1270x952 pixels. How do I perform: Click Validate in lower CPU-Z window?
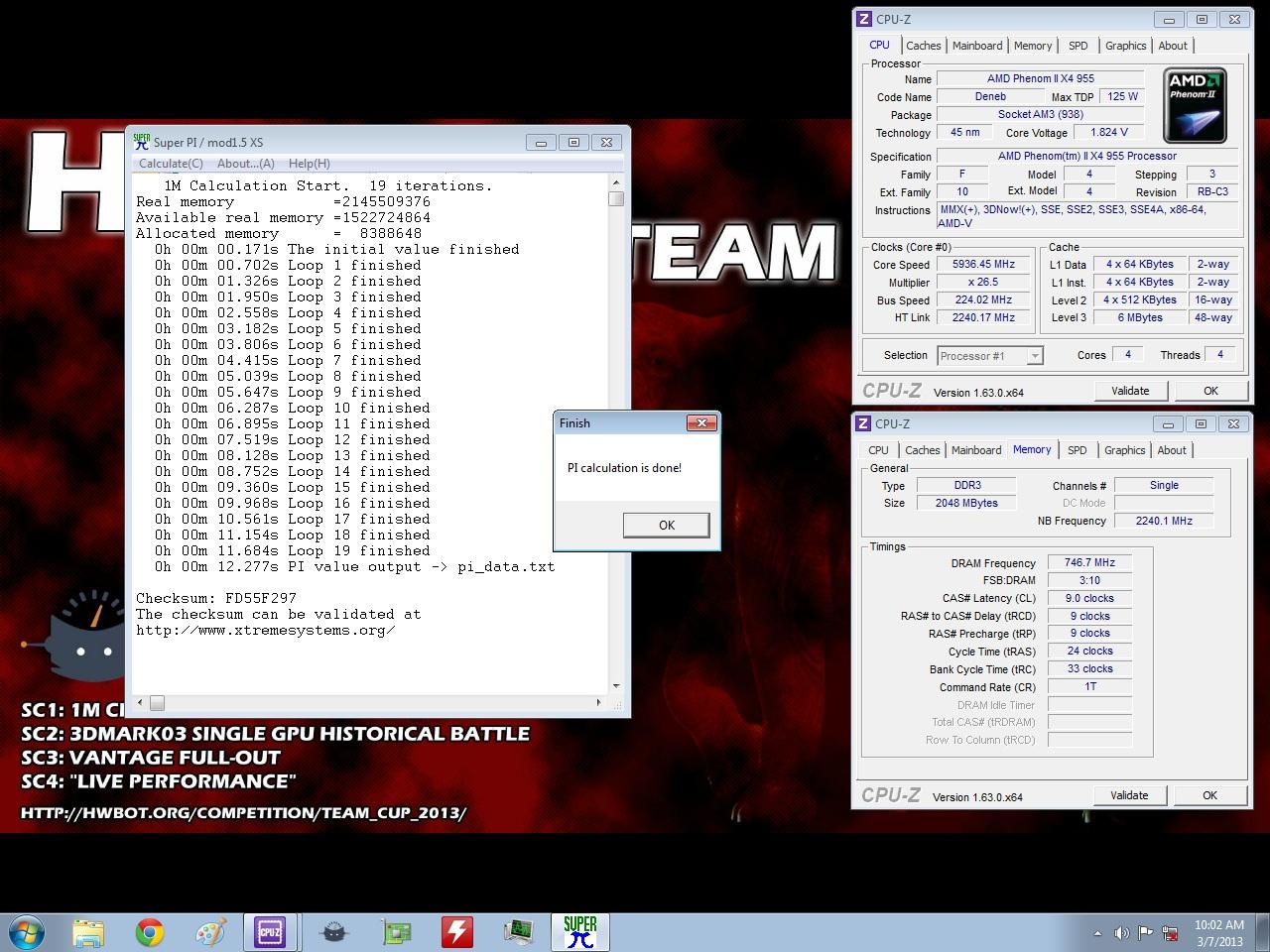1129,795
